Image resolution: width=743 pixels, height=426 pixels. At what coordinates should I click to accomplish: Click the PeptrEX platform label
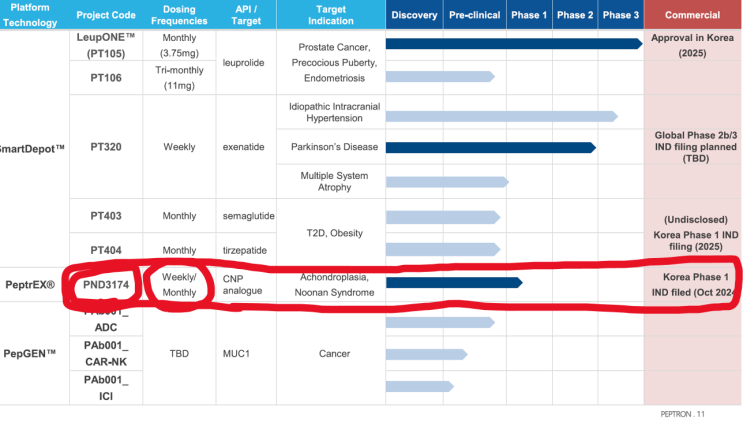(30, 285)
